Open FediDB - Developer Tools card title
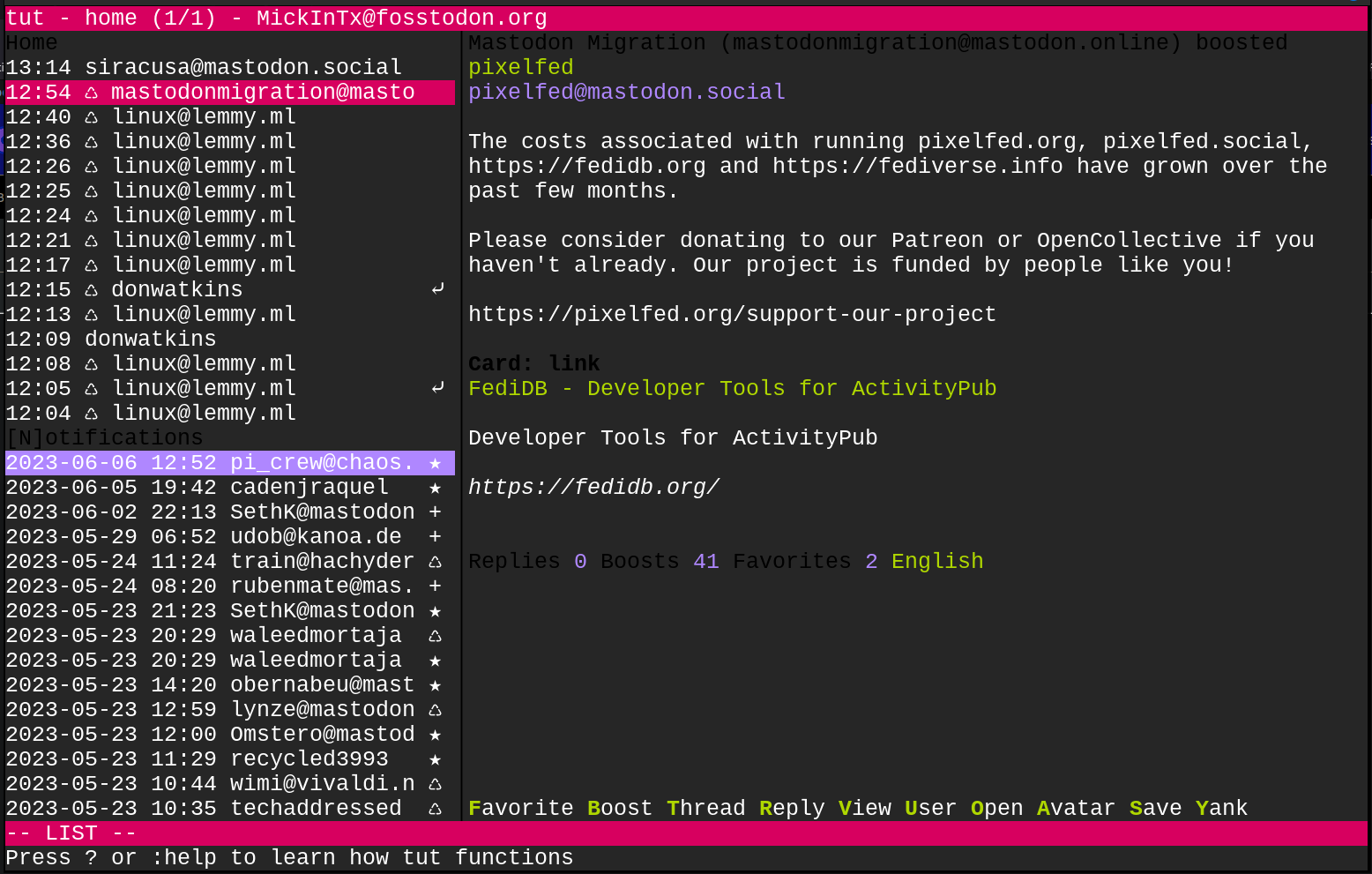 [733, 389]
